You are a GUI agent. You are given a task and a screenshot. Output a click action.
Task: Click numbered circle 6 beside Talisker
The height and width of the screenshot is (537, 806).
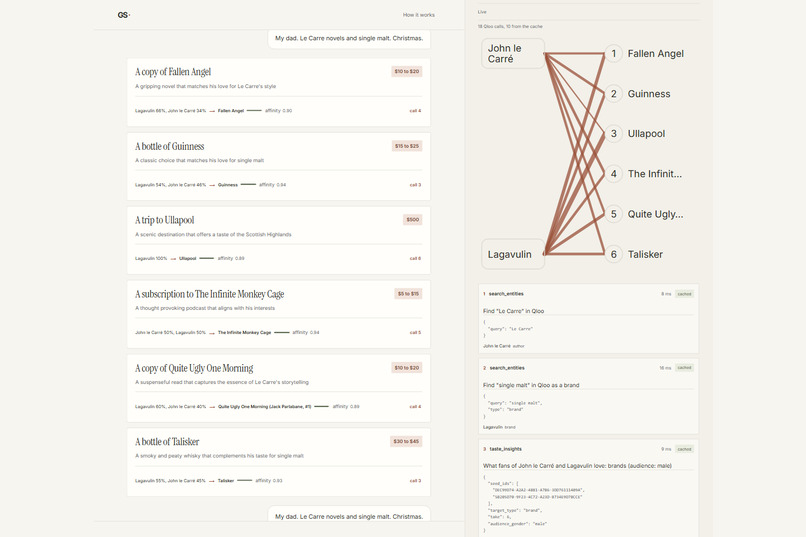[x=613, y=254]
